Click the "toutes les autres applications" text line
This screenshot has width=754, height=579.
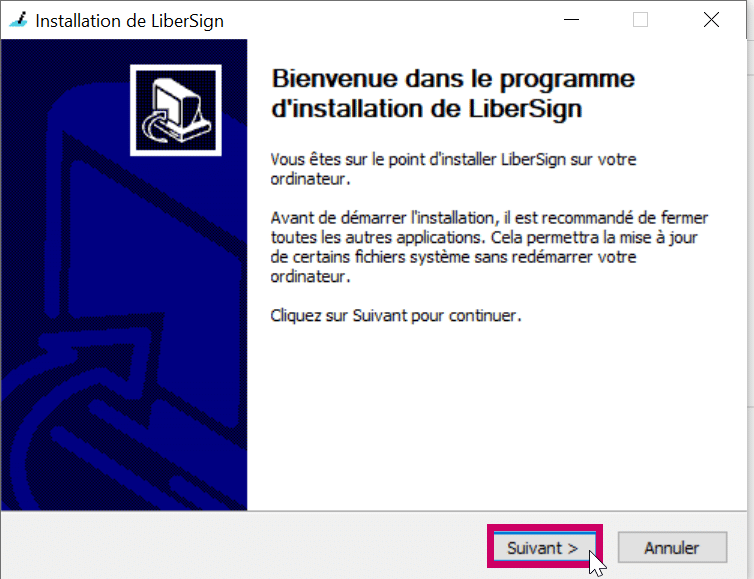pos(484,237)
